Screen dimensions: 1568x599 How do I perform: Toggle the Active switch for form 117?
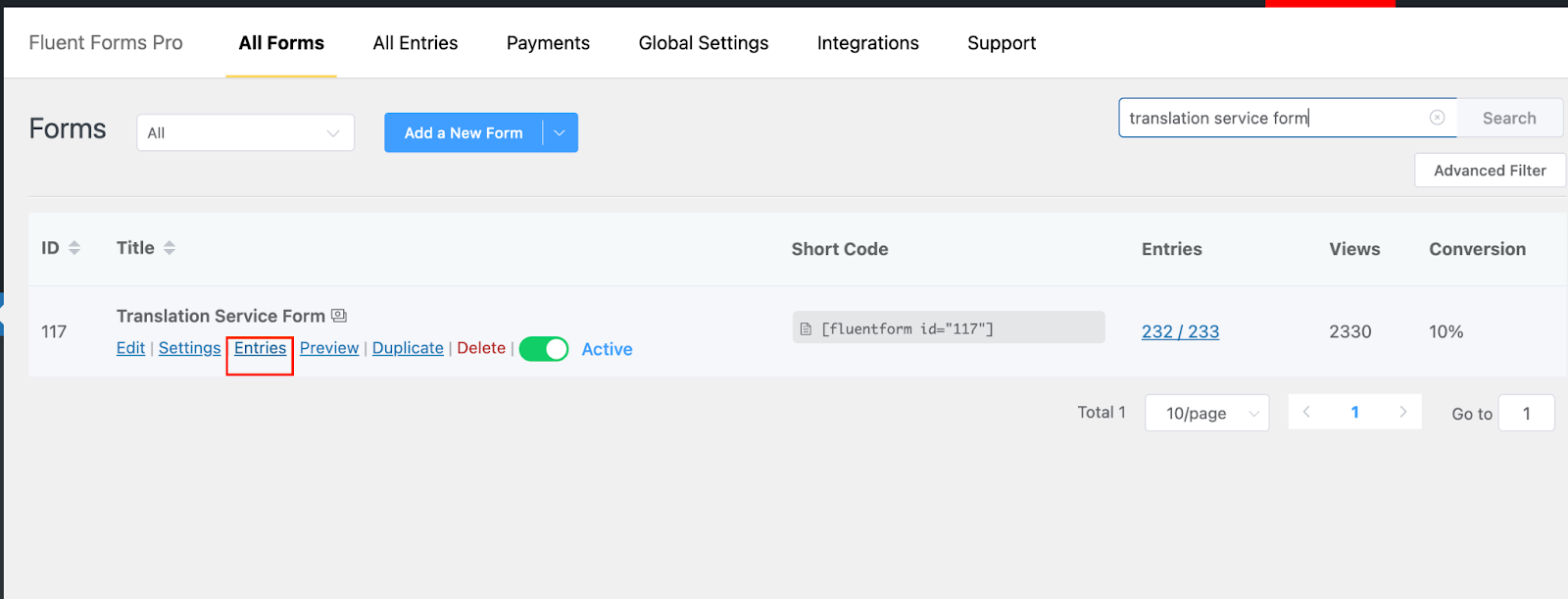[544, 349]
